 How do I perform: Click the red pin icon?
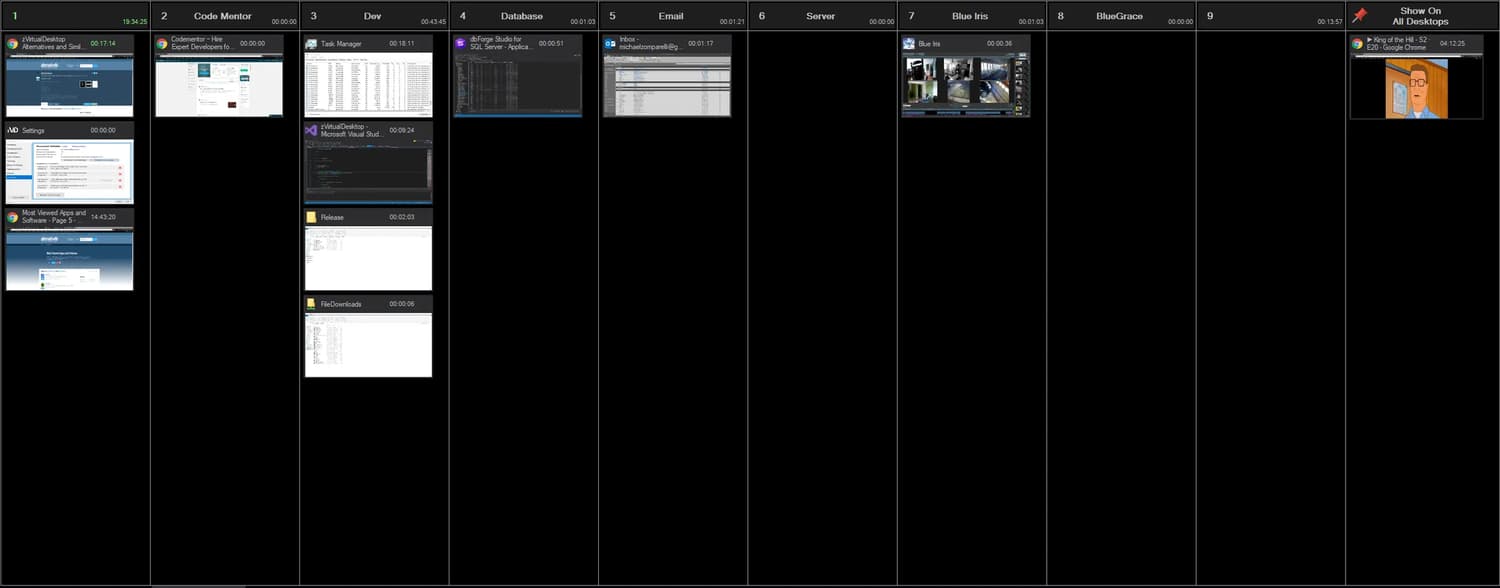[1359, 16]
